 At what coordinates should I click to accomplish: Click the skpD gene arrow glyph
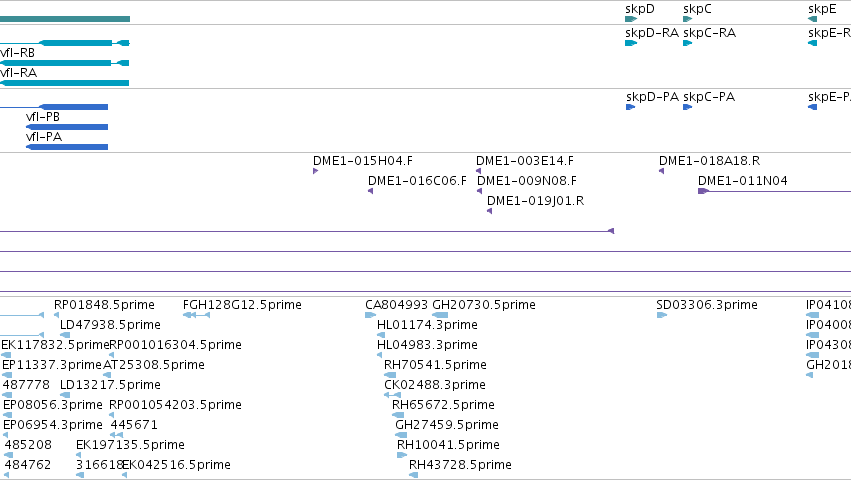click(x=631, y=19)
